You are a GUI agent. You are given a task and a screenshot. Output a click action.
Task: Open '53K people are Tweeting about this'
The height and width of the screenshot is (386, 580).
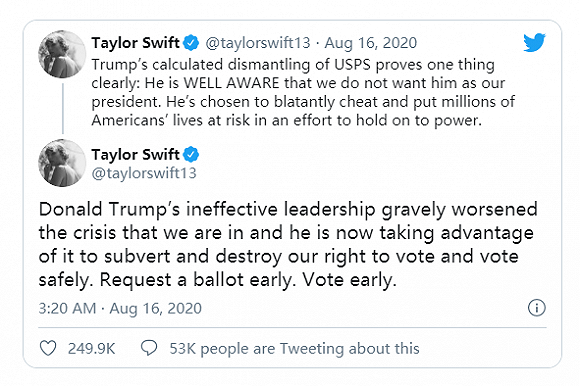pos(294,349)
